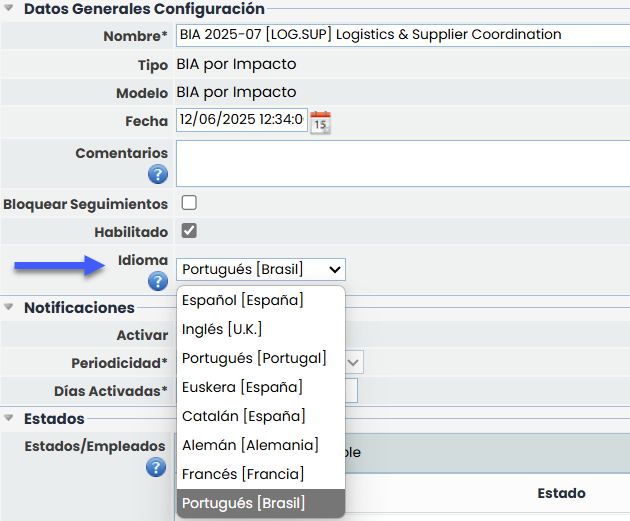This screenshot has width=630, height=521.
Task: Collapse the Idioma dropdown showing Portugués [Brasil]
Action: 260,269
